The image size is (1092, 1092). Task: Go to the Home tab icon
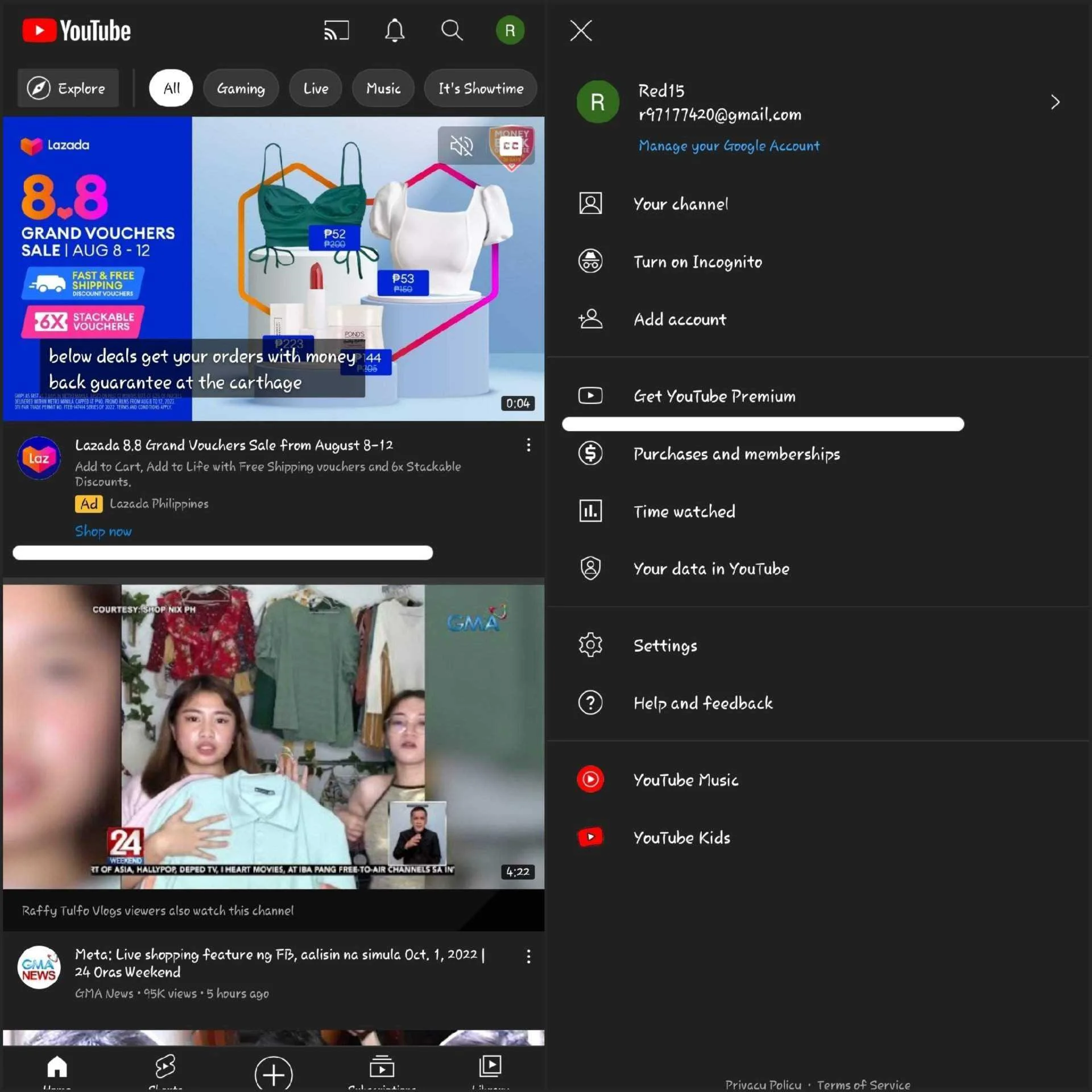57,1068
